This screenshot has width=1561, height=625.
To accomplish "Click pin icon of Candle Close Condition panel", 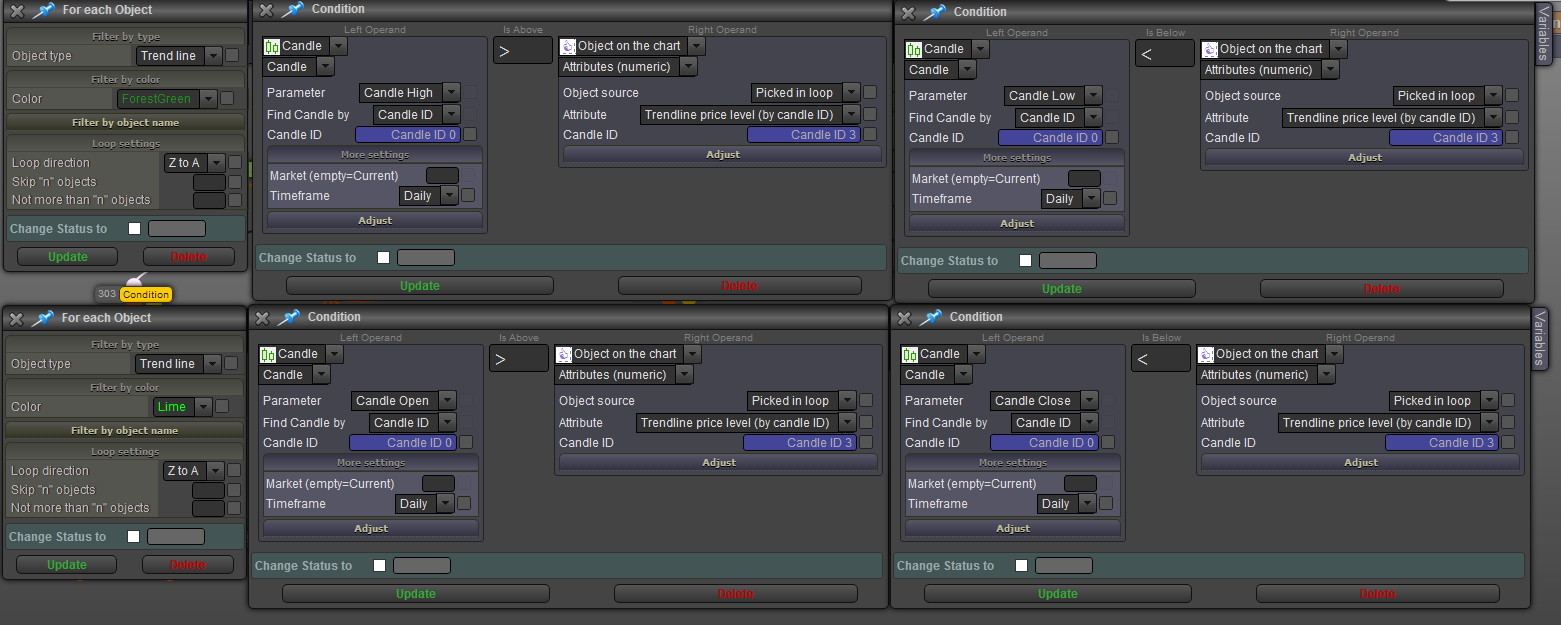I will coord(931,317).
